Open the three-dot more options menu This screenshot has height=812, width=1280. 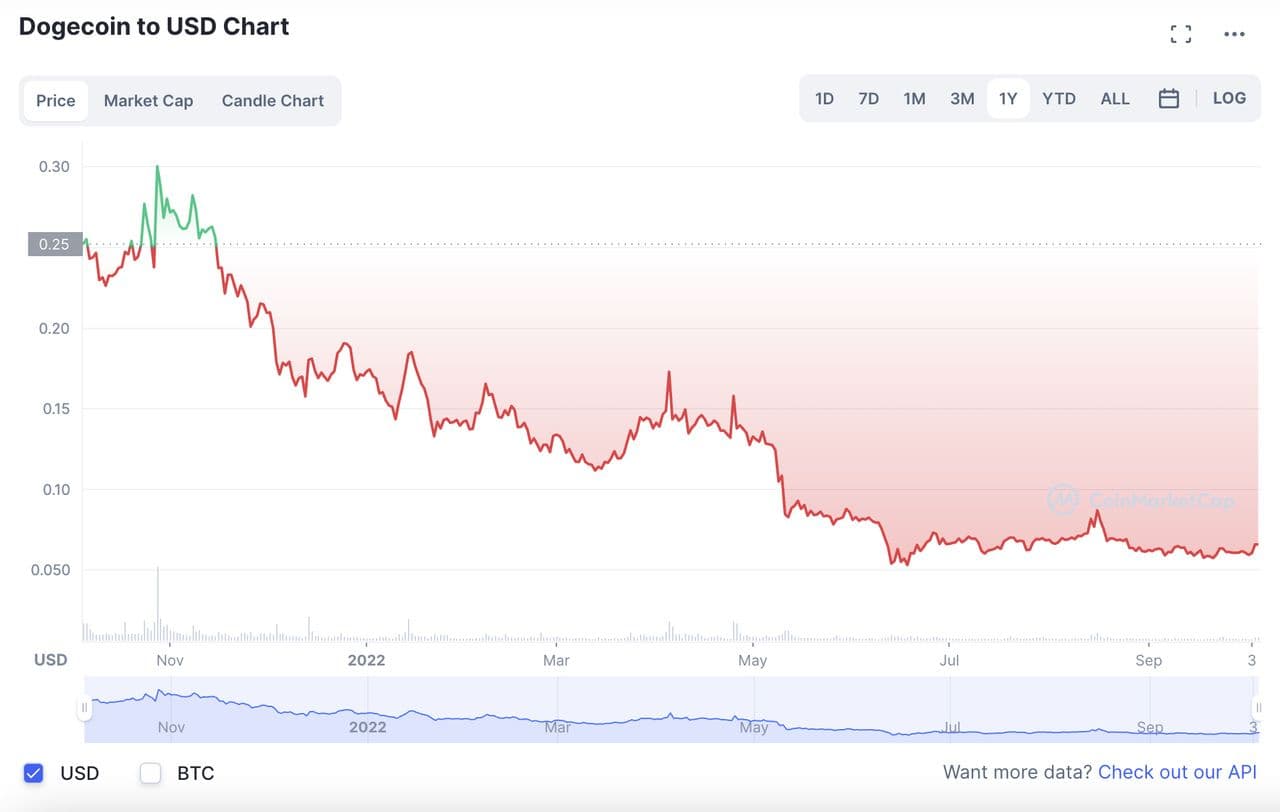tap(1235, 35)
